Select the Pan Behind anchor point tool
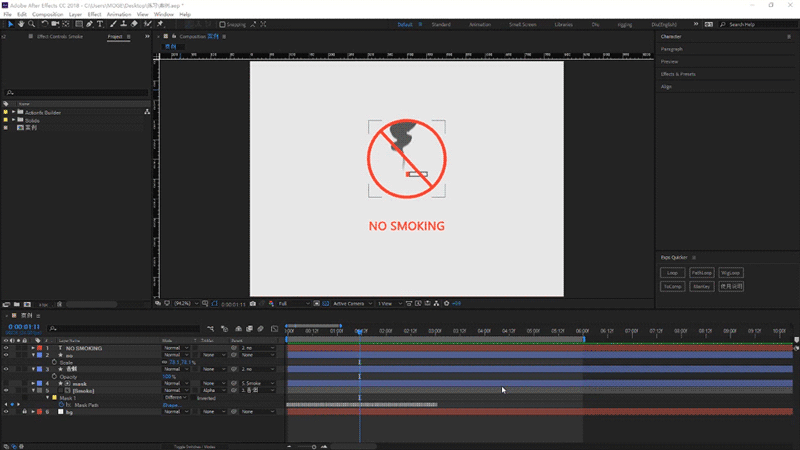 coord(66,24)
